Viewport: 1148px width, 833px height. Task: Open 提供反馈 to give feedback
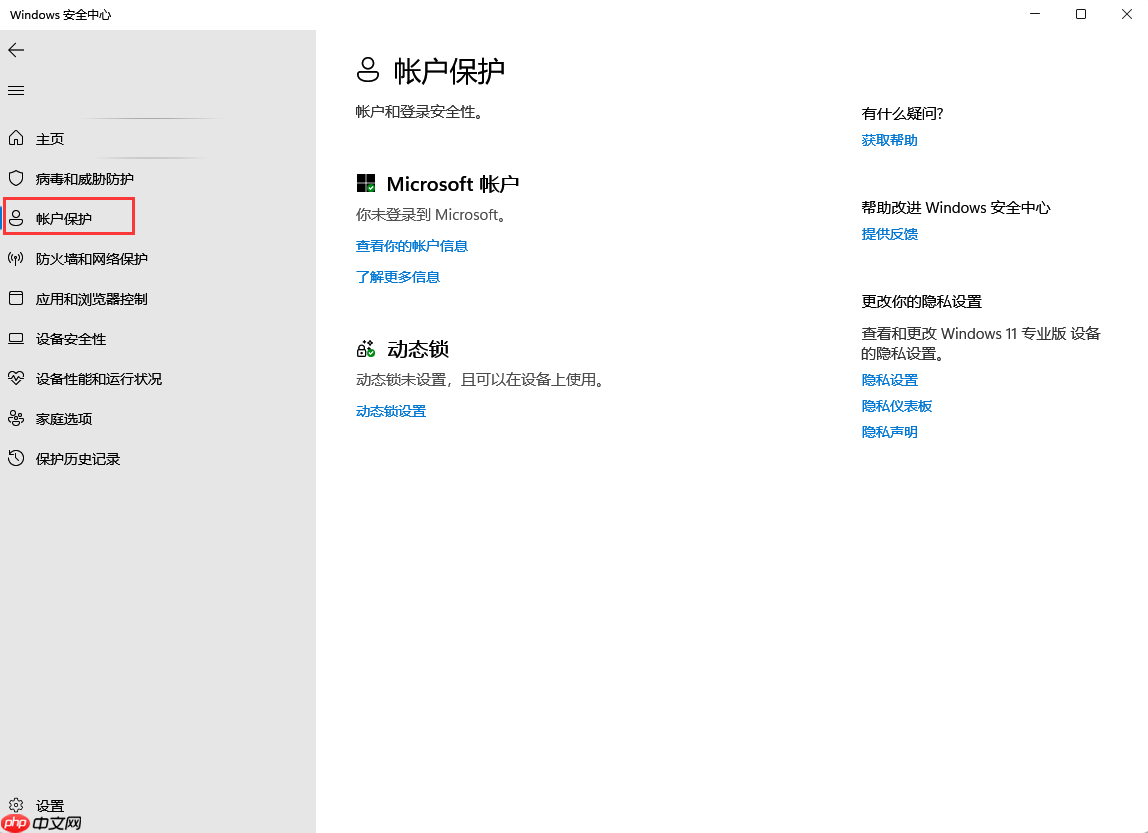click(x=888, y=233)
